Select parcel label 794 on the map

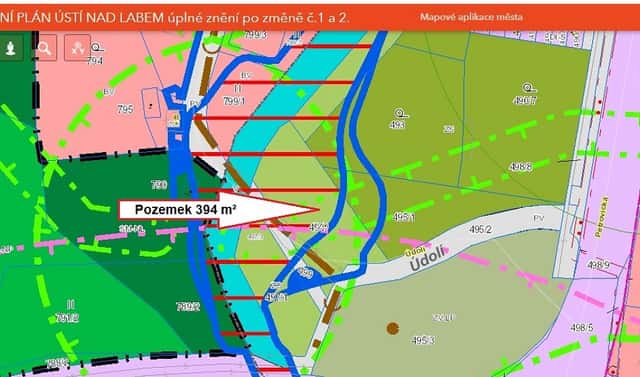click(x=95, y=61)
